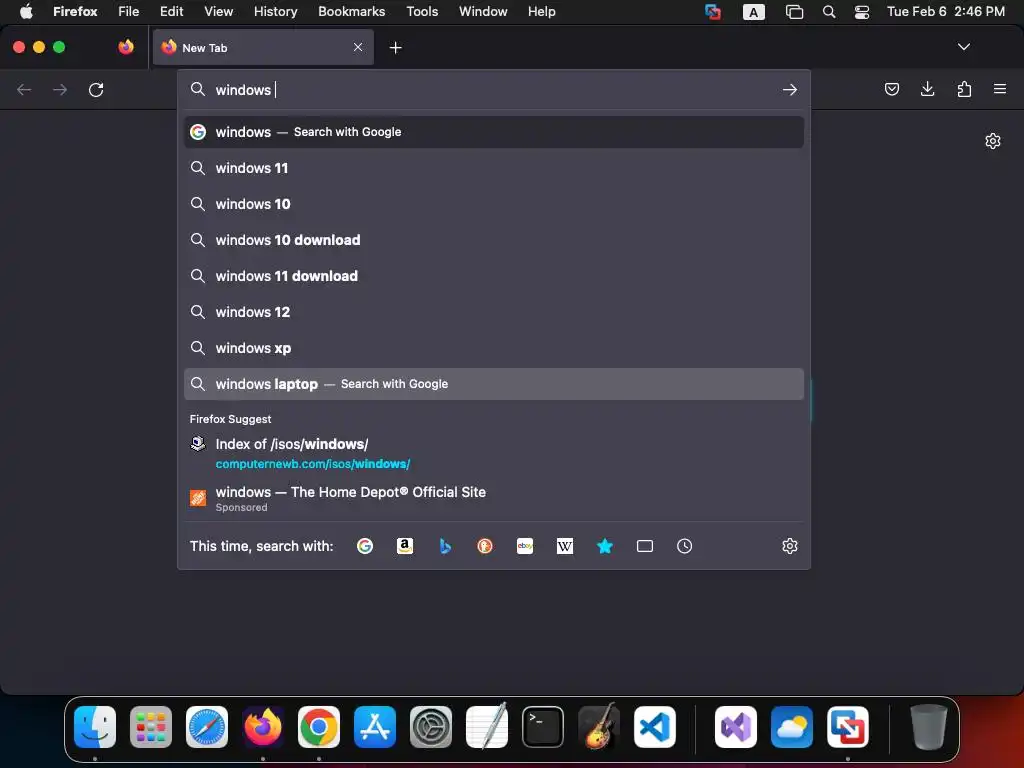Open Home Depot sponsored suggestion
The width and height of the screenshot is (1024, 768).
pos(494,499)
